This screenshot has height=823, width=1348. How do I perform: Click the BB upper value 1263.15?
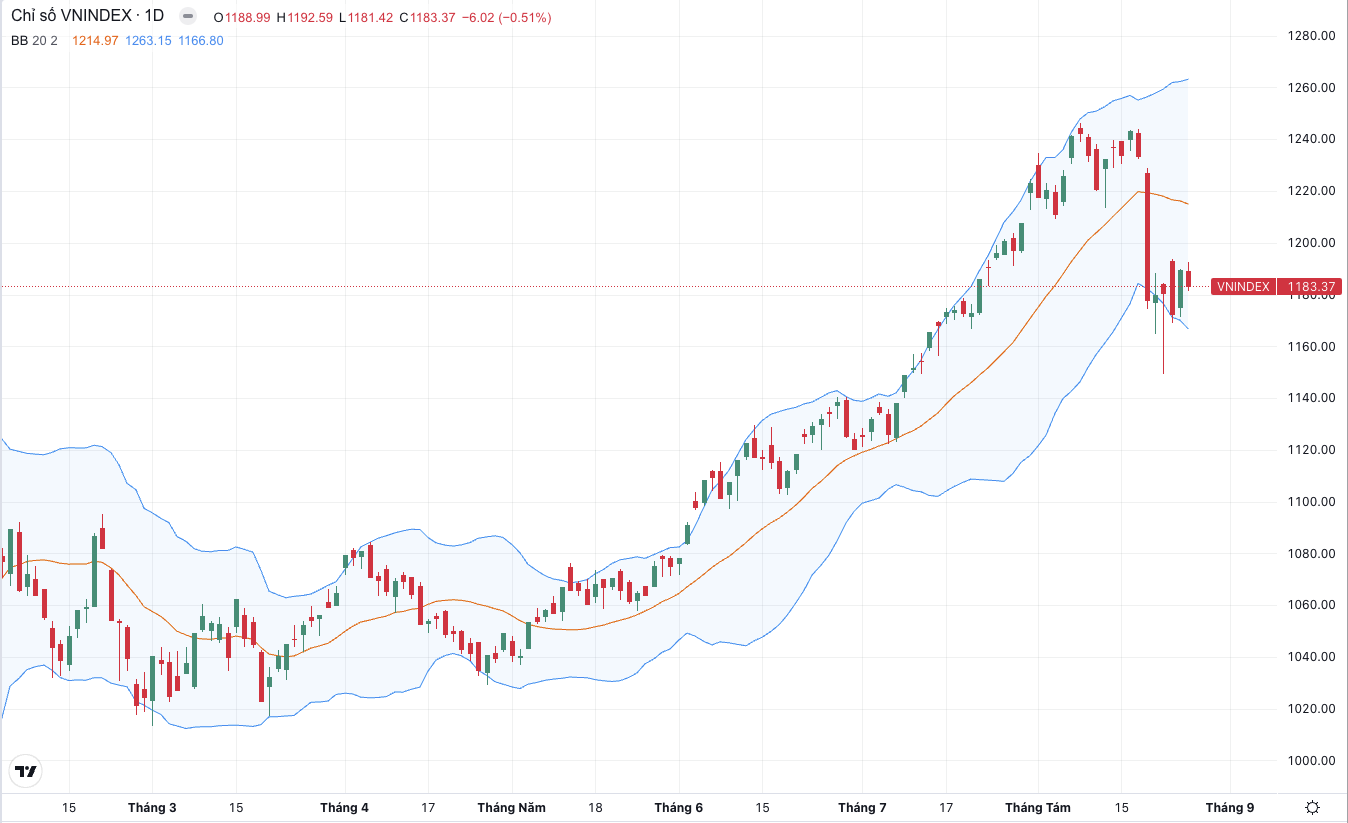pyautogui.click(x=148, y=40)
